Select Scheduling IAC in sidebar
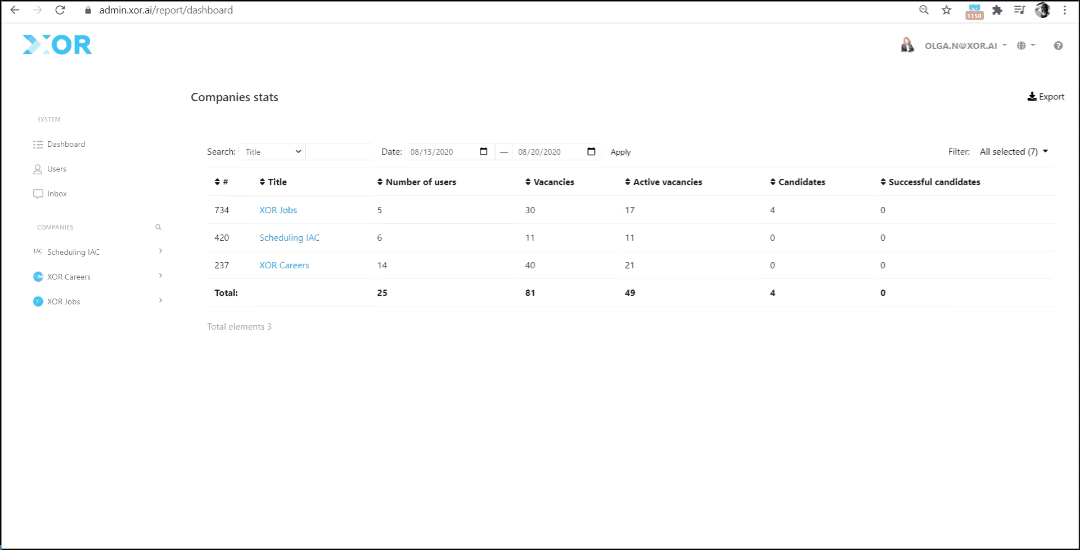Image resolution: width=1080 pixels, height=550 pixels. (x=73, y=252)
